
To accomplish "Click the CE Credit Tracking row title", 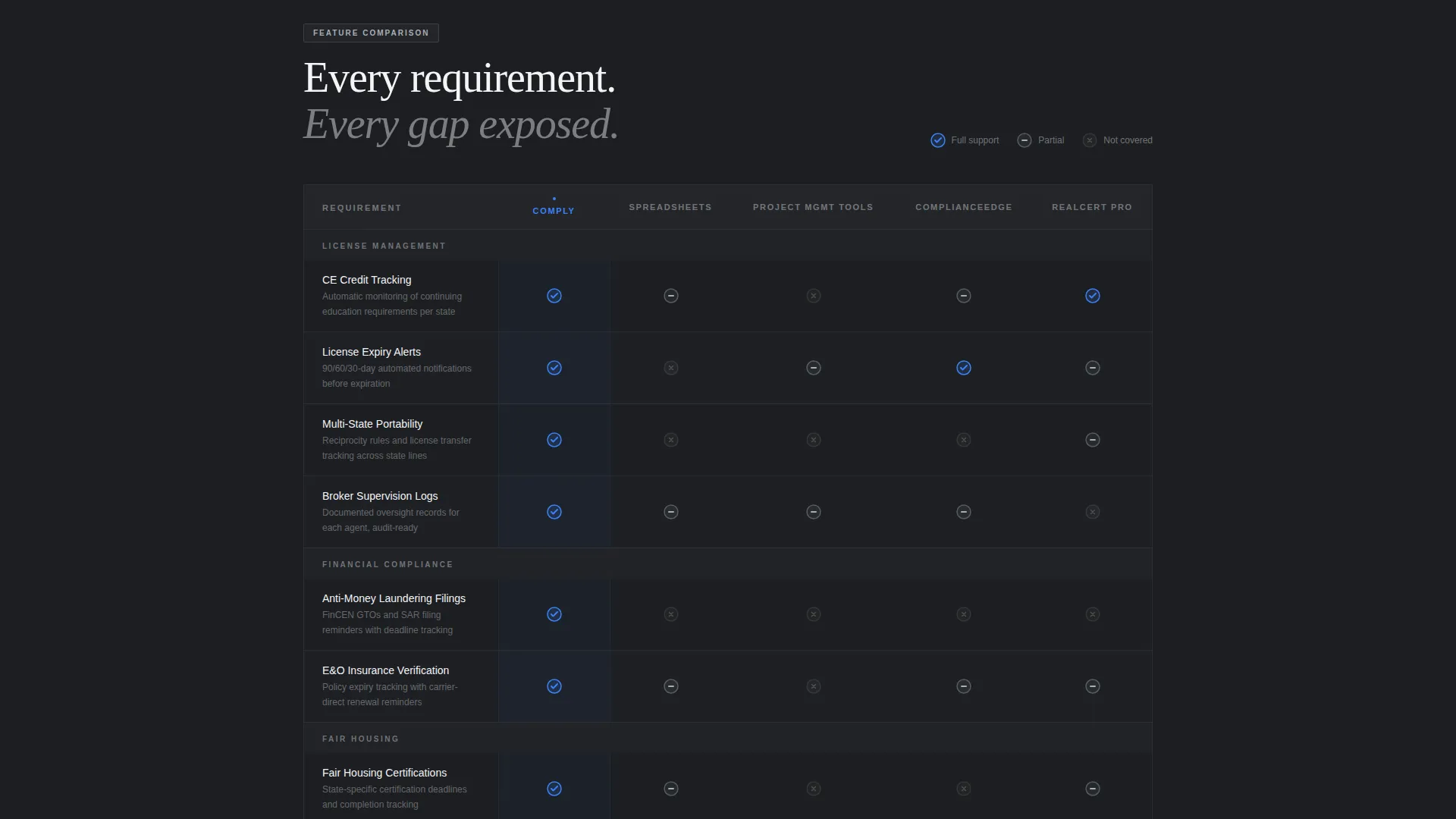I will 366,280.
